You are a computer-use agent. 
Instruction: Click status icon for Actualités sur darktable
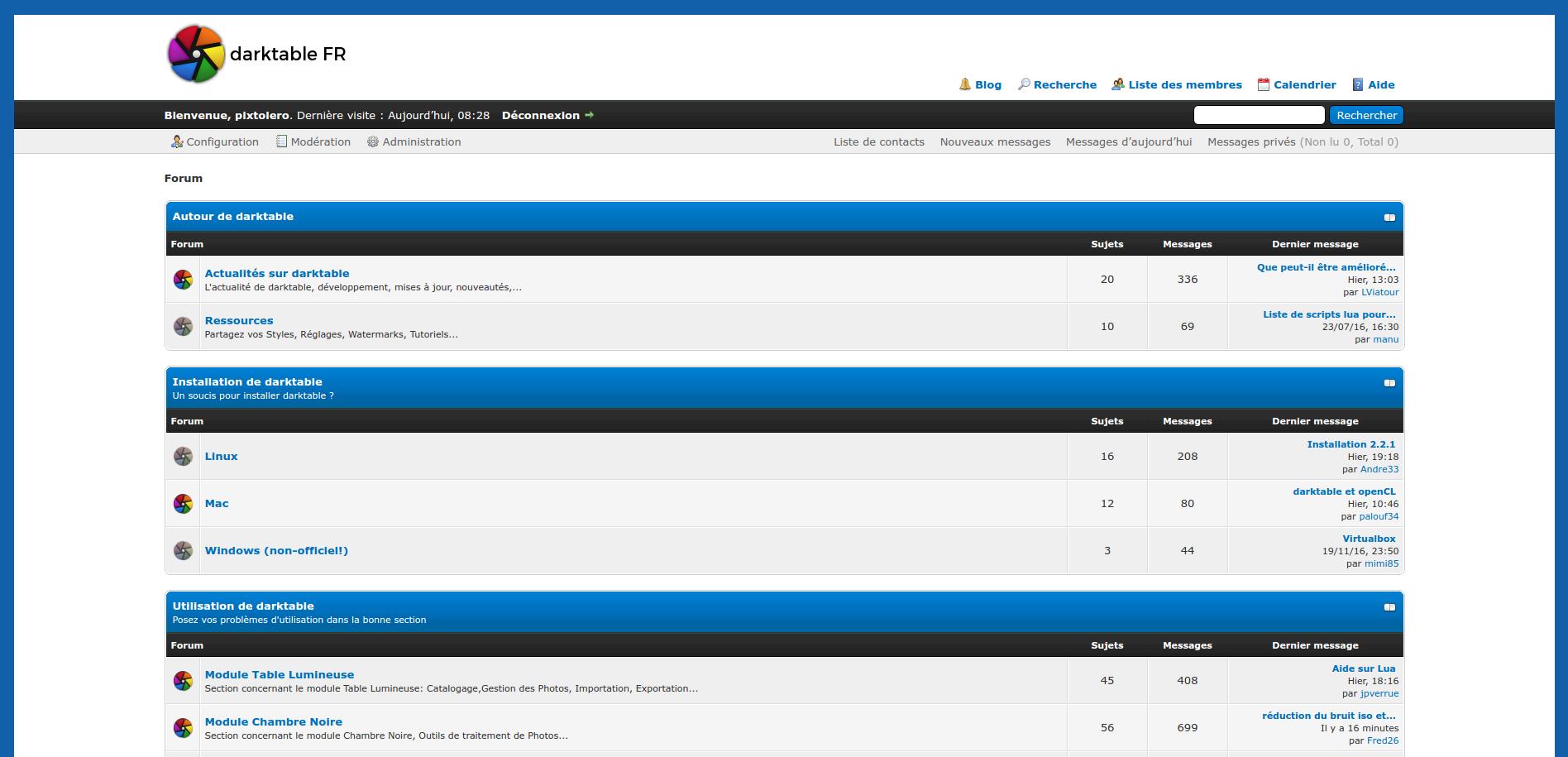(183, 280)
